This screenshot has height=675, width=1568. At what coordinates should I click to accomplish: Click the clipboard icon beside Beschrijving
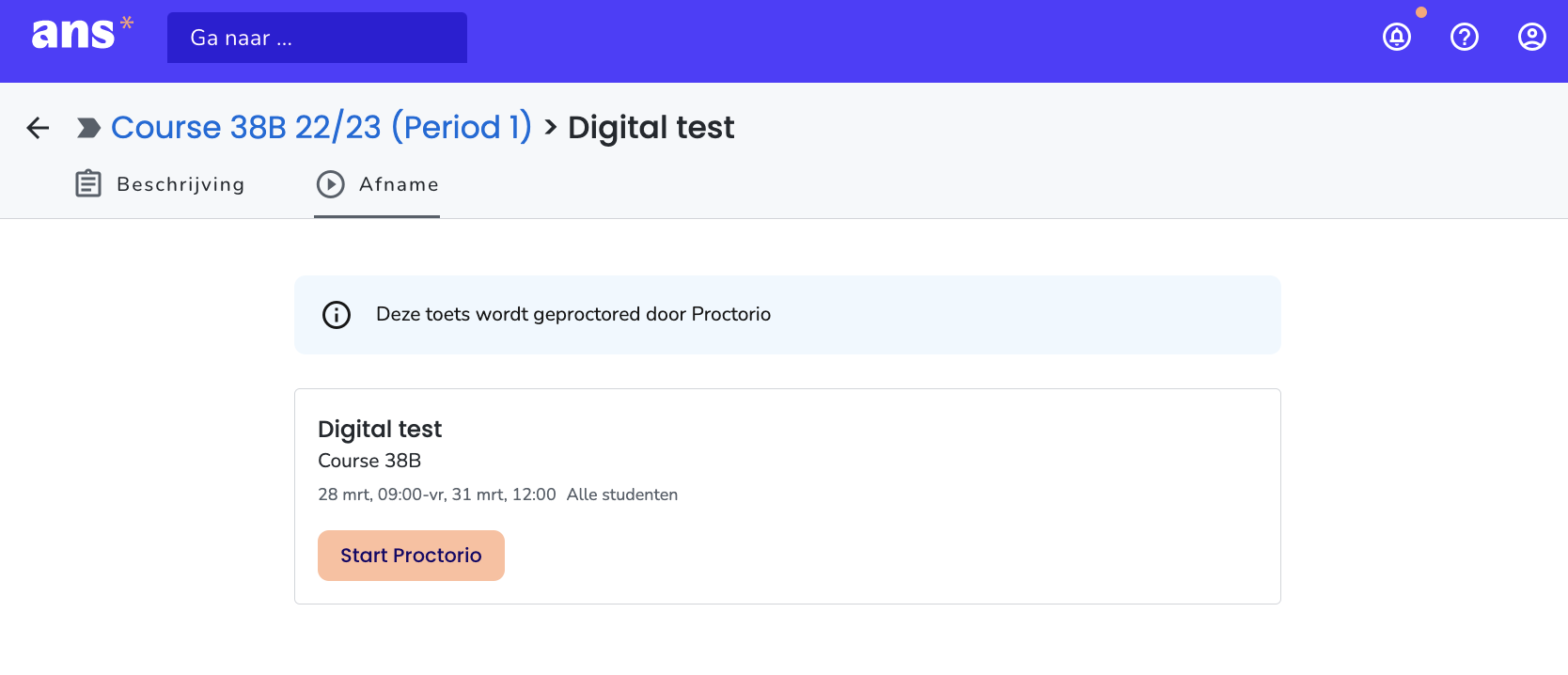tap(87, 183)
